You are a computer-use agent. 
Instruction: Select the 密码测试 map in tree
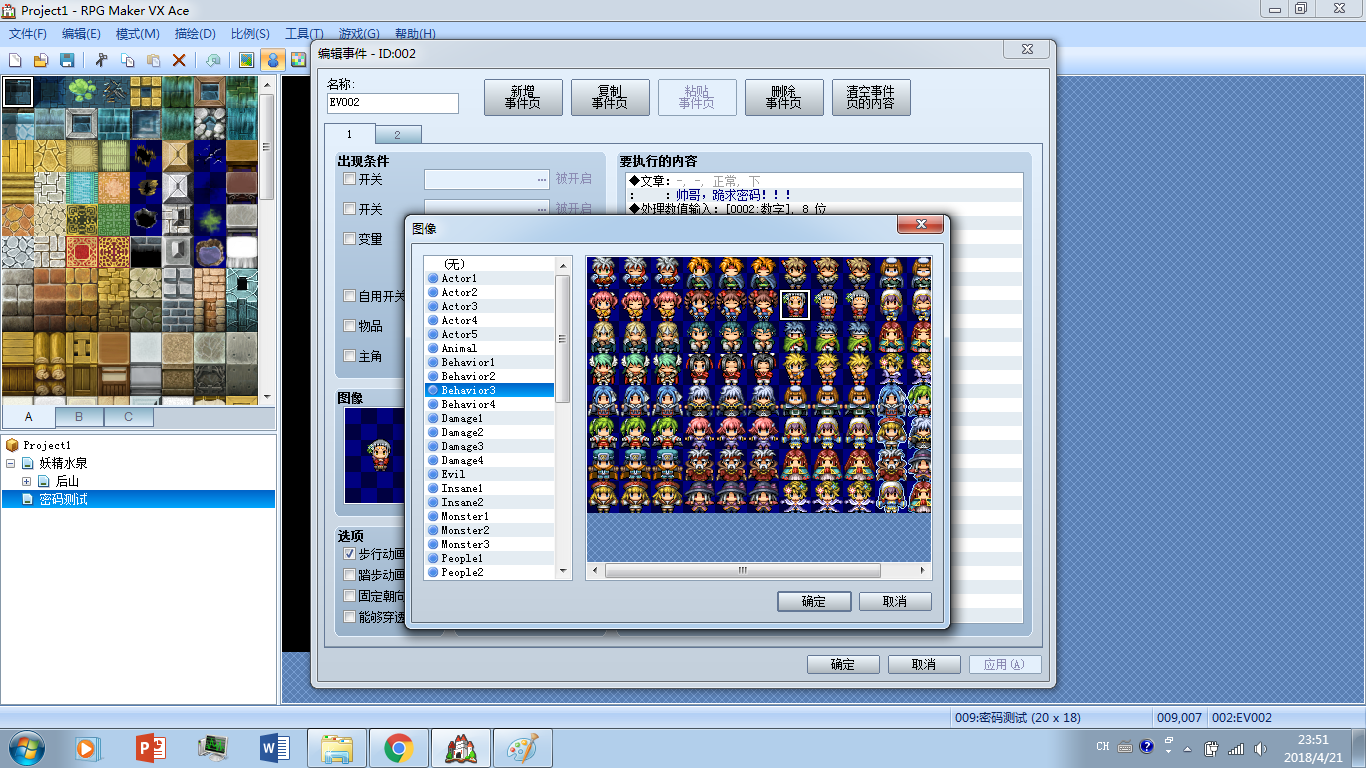point(64,499)
